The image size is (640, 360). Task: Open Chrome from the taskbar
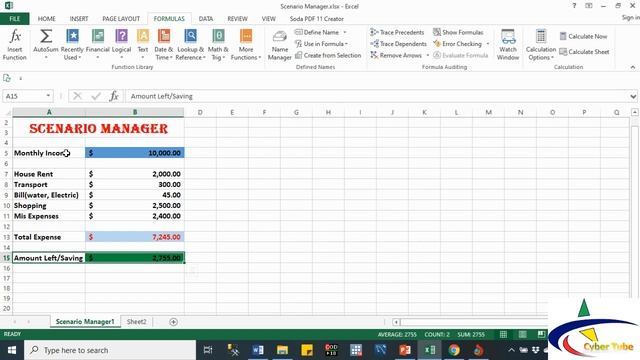click(x=454, y=350)
